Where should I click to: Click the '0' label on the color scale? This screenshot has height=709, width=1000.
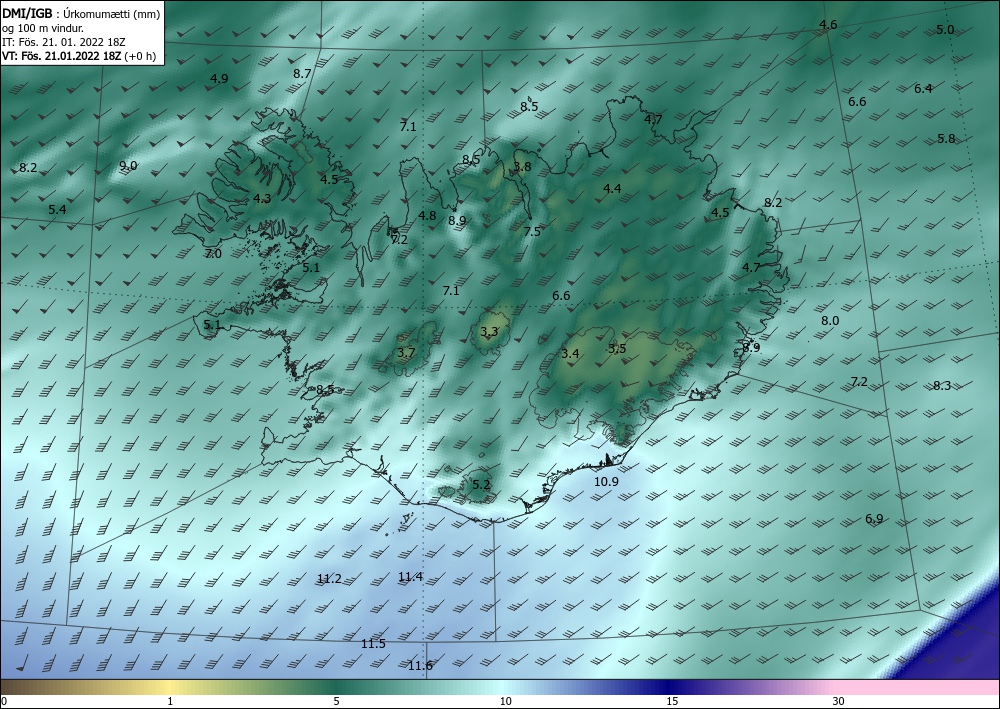coord(4,702)
